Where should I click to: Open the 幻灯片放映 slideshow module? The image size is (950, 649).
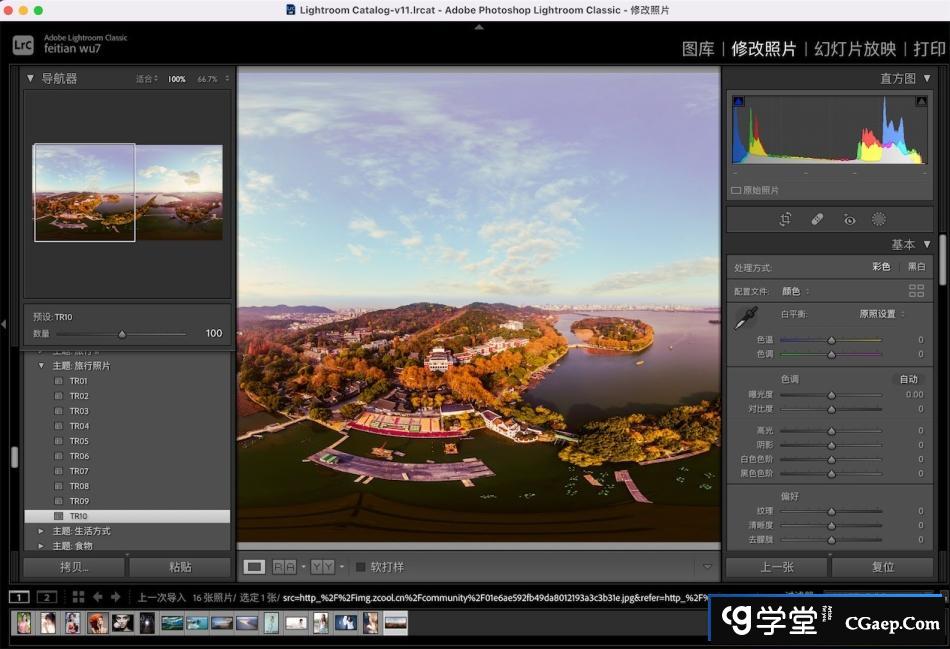click(x=855, y=48)
